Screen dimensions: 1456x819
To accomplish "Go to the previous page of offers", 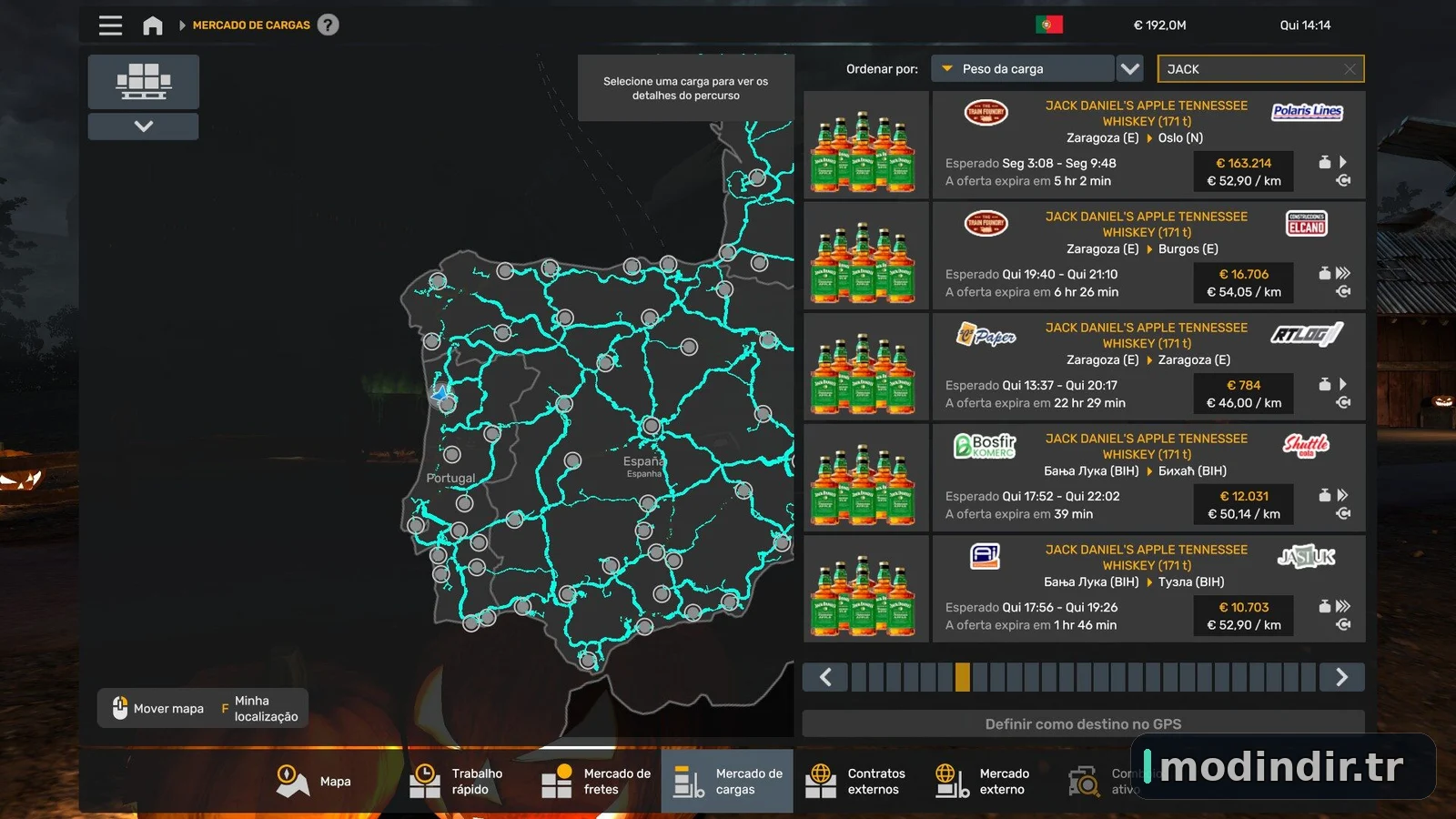I will [x=825, y=677].
